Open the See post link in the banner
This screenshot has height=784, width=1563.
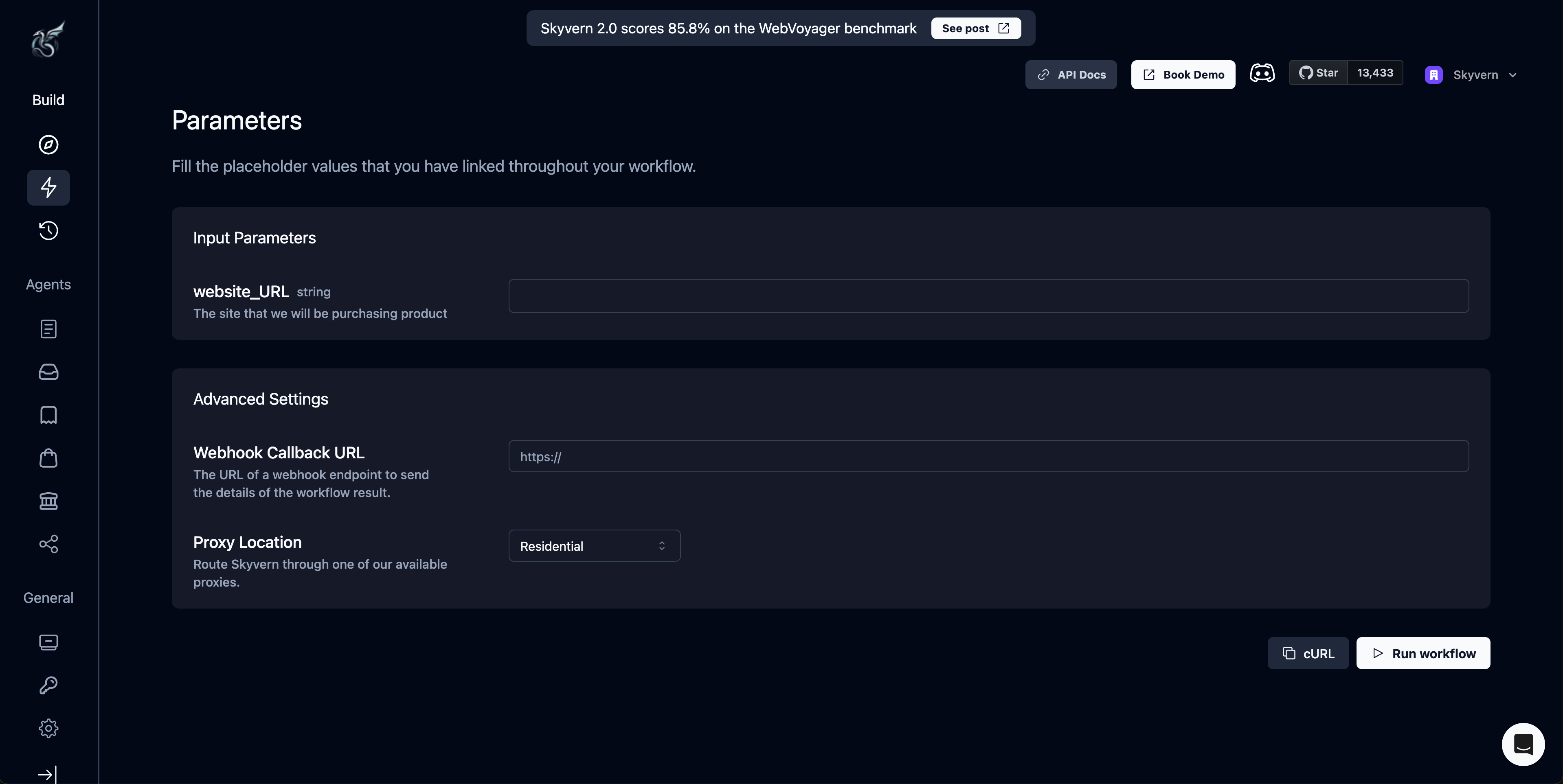(x=975, y=28)
